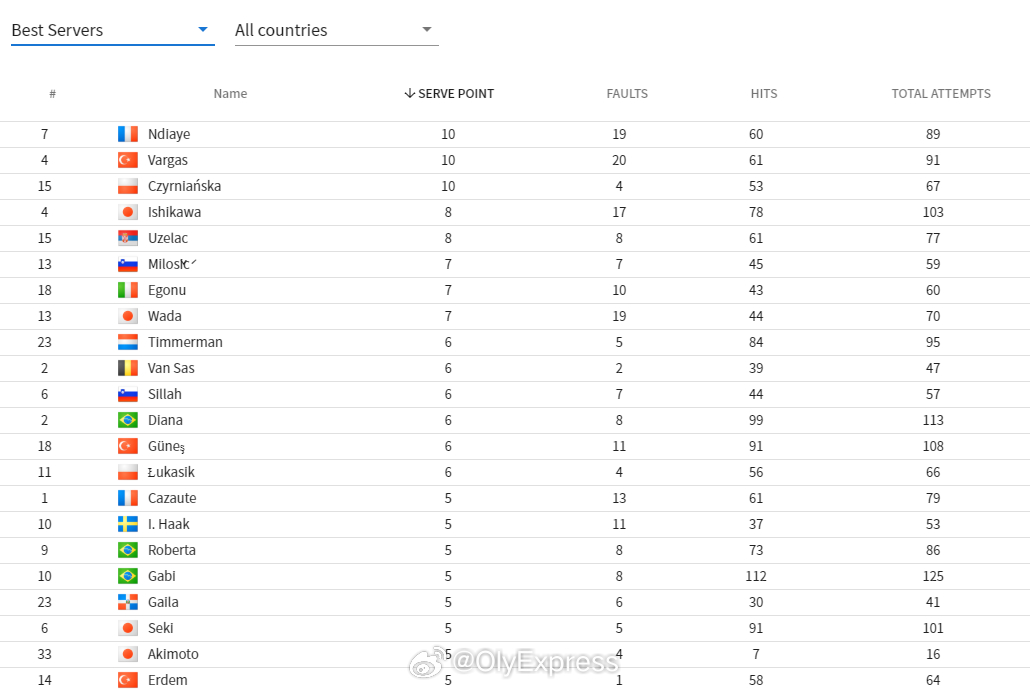
Task: Click the Best Servers dropdown arrow
Action: (203, 30)
